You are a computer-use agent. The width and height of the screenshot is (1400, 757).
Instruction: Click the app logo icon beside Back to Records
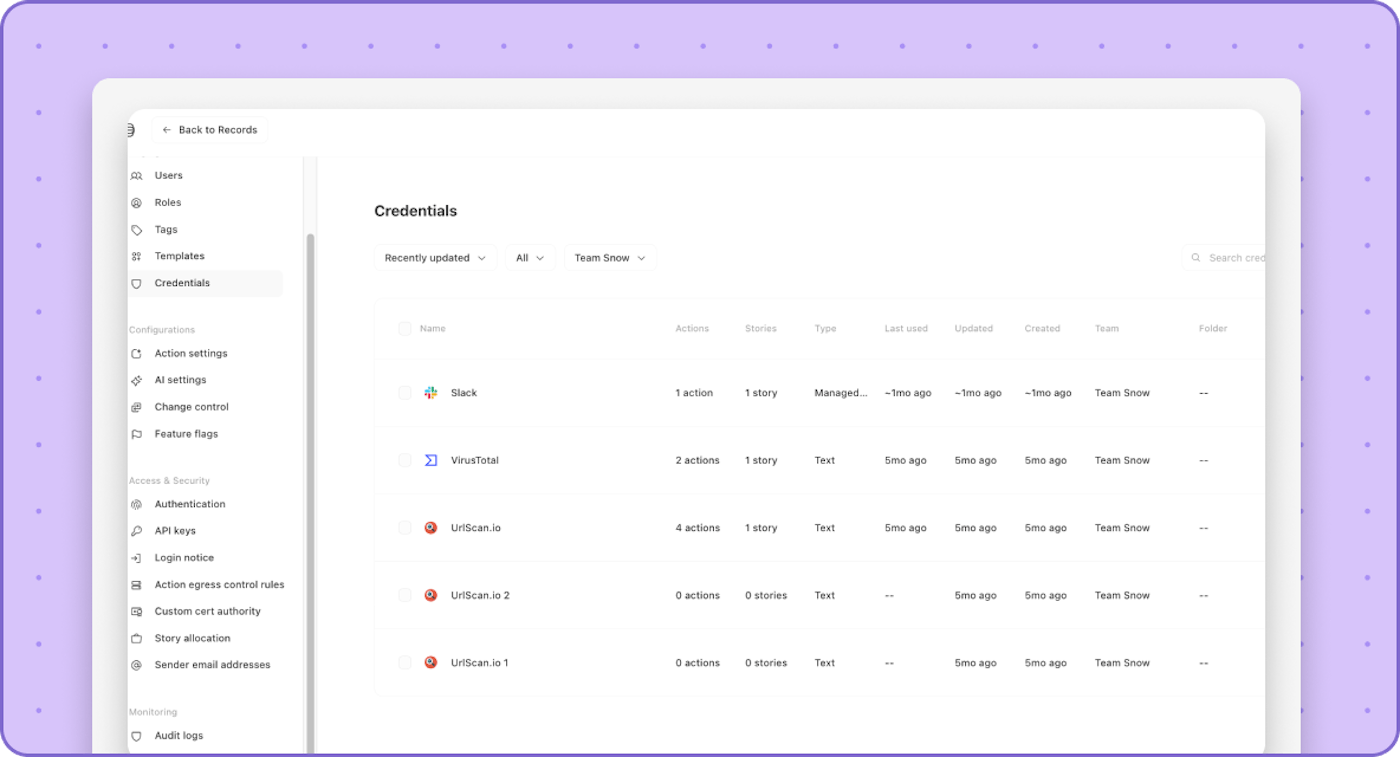[x=131, y=130]
